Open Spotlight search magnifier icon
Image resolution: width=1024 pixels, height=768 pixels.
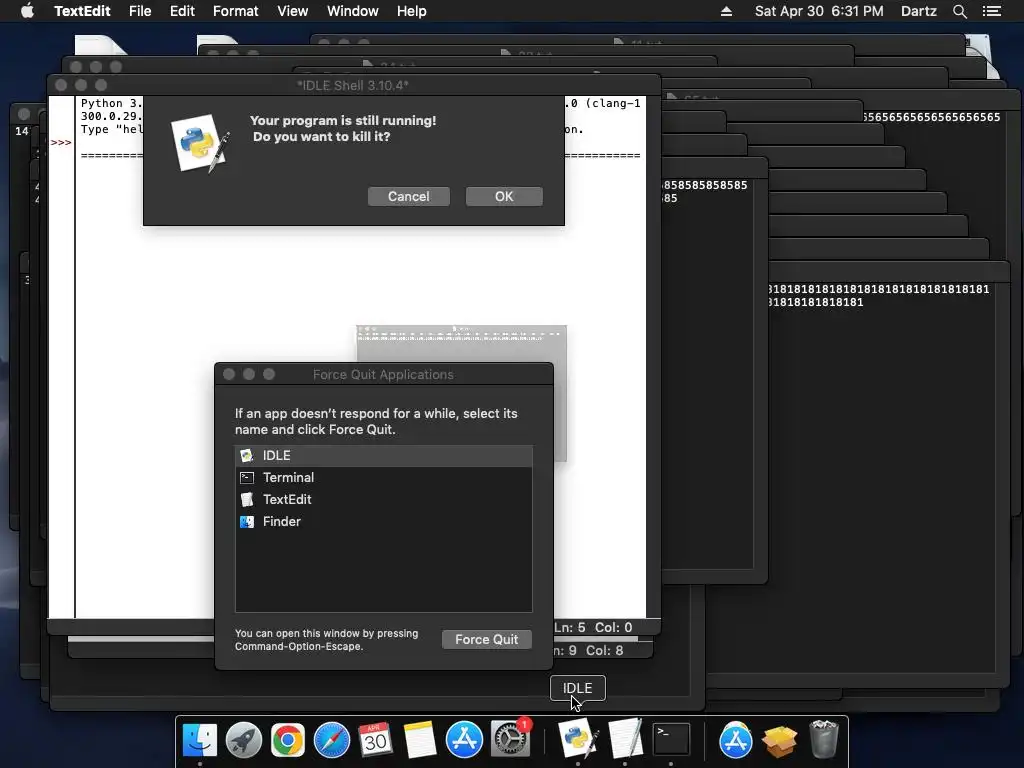(959, 11)
